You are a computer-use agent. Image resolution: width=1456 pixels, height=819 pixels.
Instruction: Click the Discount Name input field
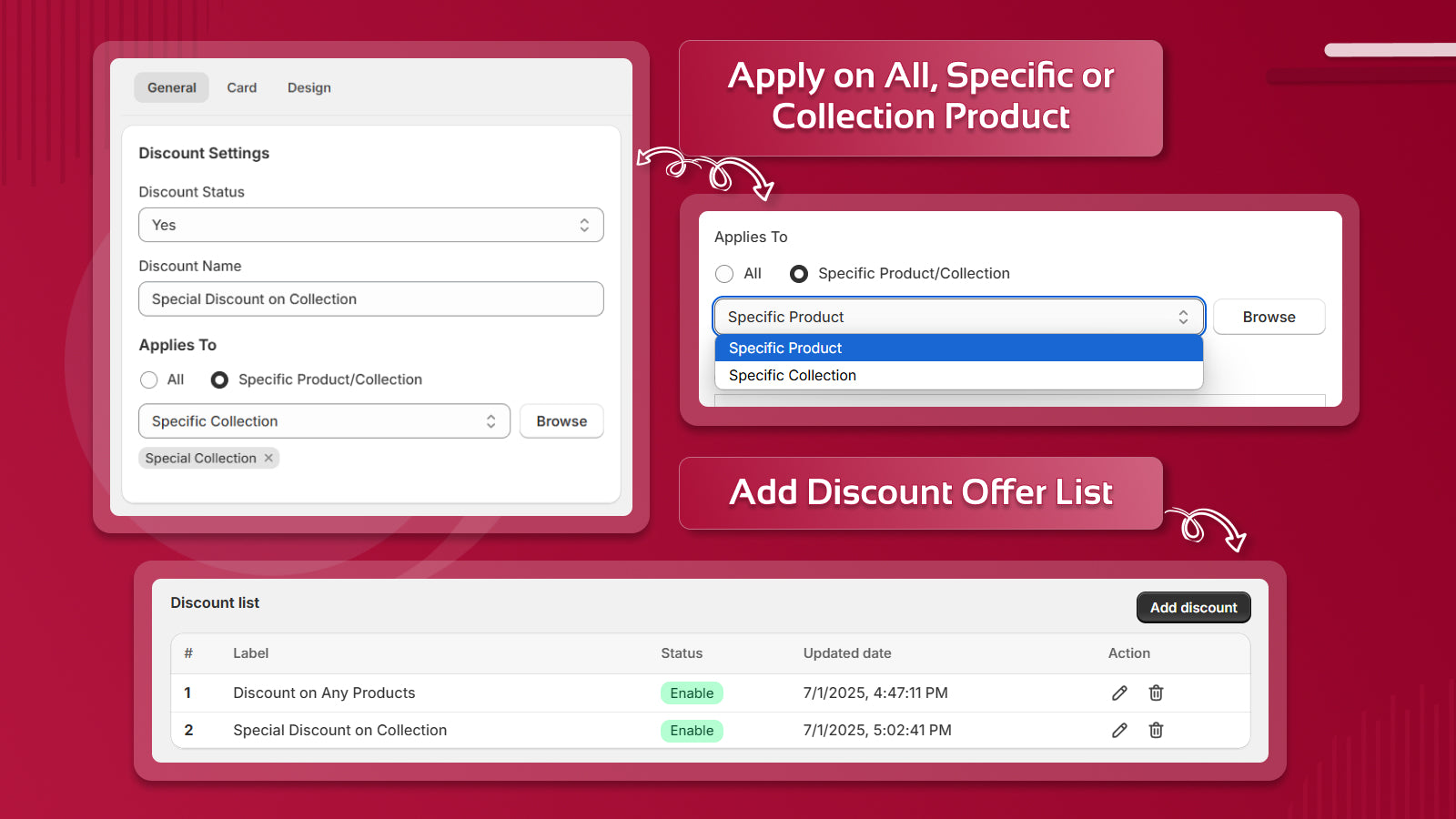click(370, 298)
